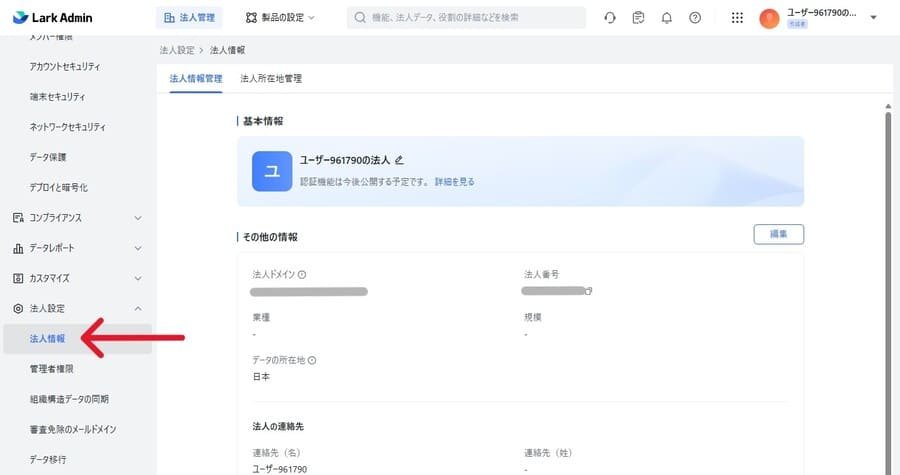Open the 法人管理 top menu
The width and height of the screenshot is (900, 475).
pyautogui.click(x=189, y=18)
